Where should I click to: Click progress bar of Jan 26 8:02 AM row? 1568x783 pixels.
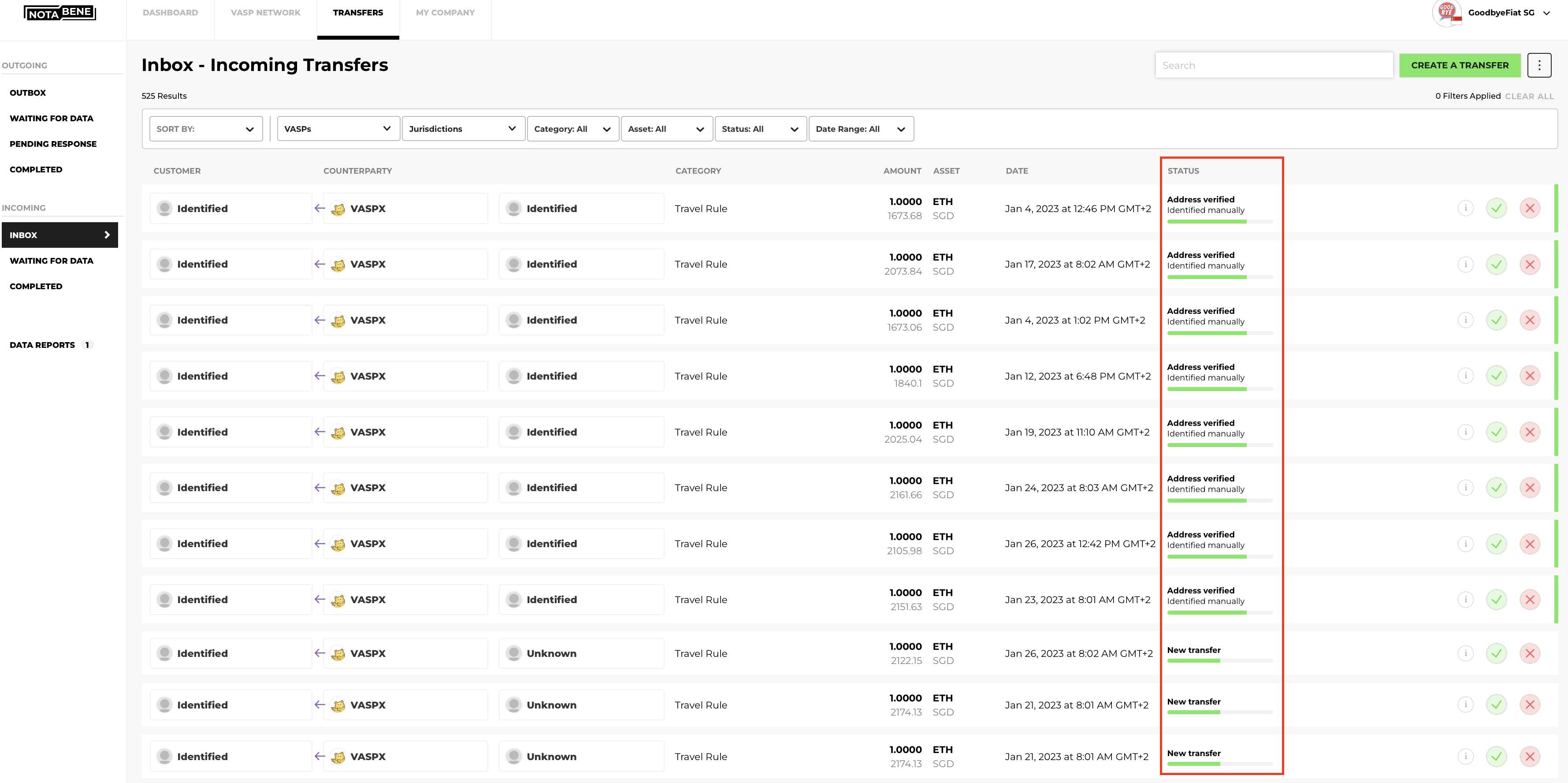click(x=1220, y=660)
